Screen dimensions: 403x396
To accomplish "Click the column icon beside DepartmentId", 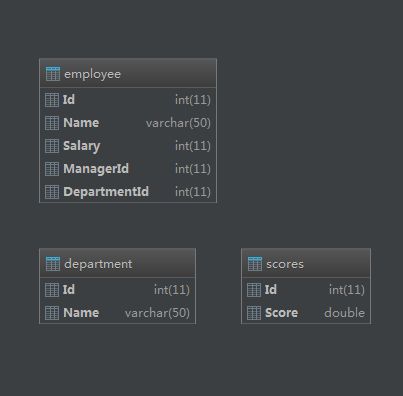I will click(52, 192).
